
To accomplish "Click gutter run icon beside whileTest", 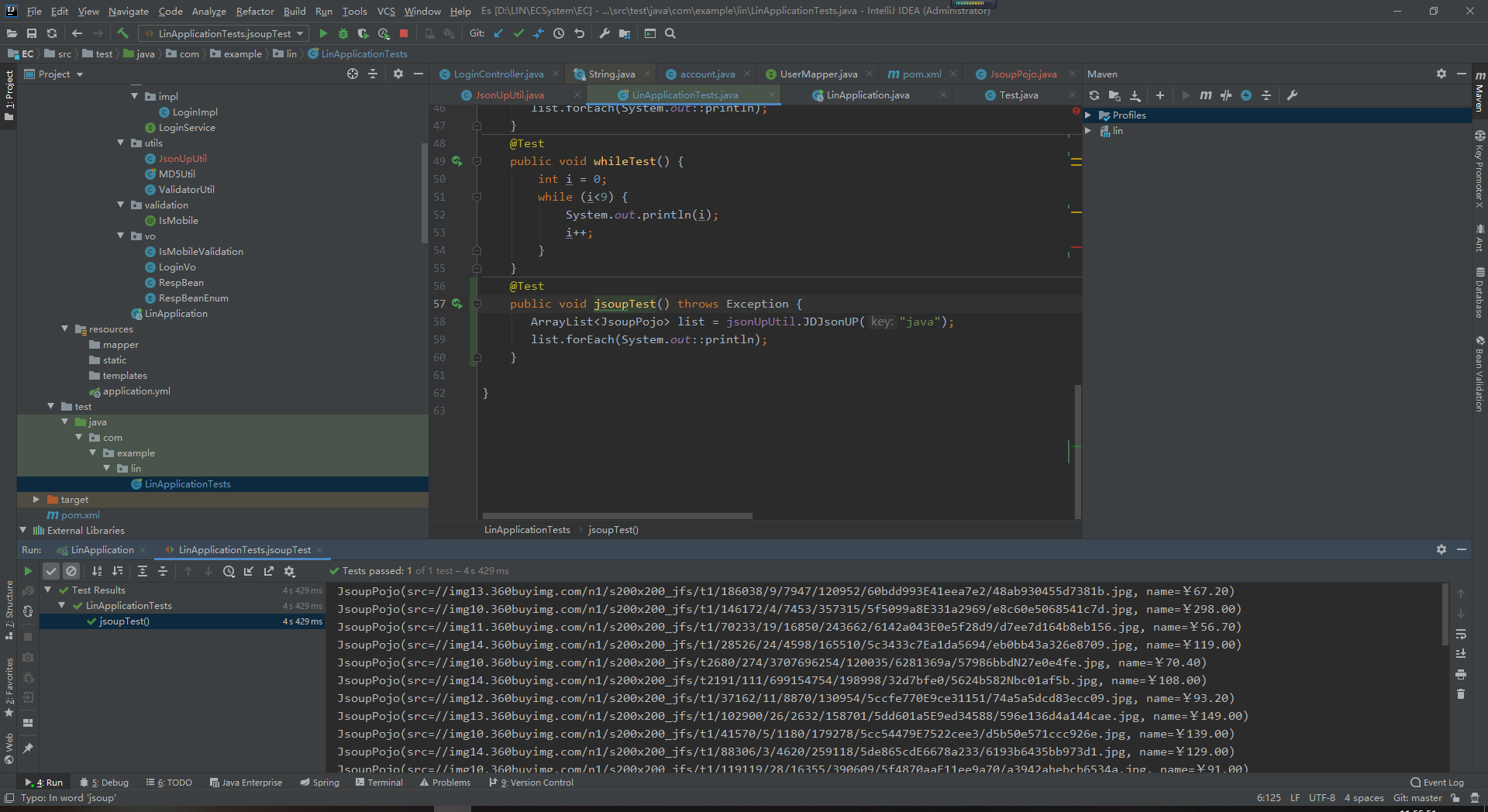I will tap(457, 161).
